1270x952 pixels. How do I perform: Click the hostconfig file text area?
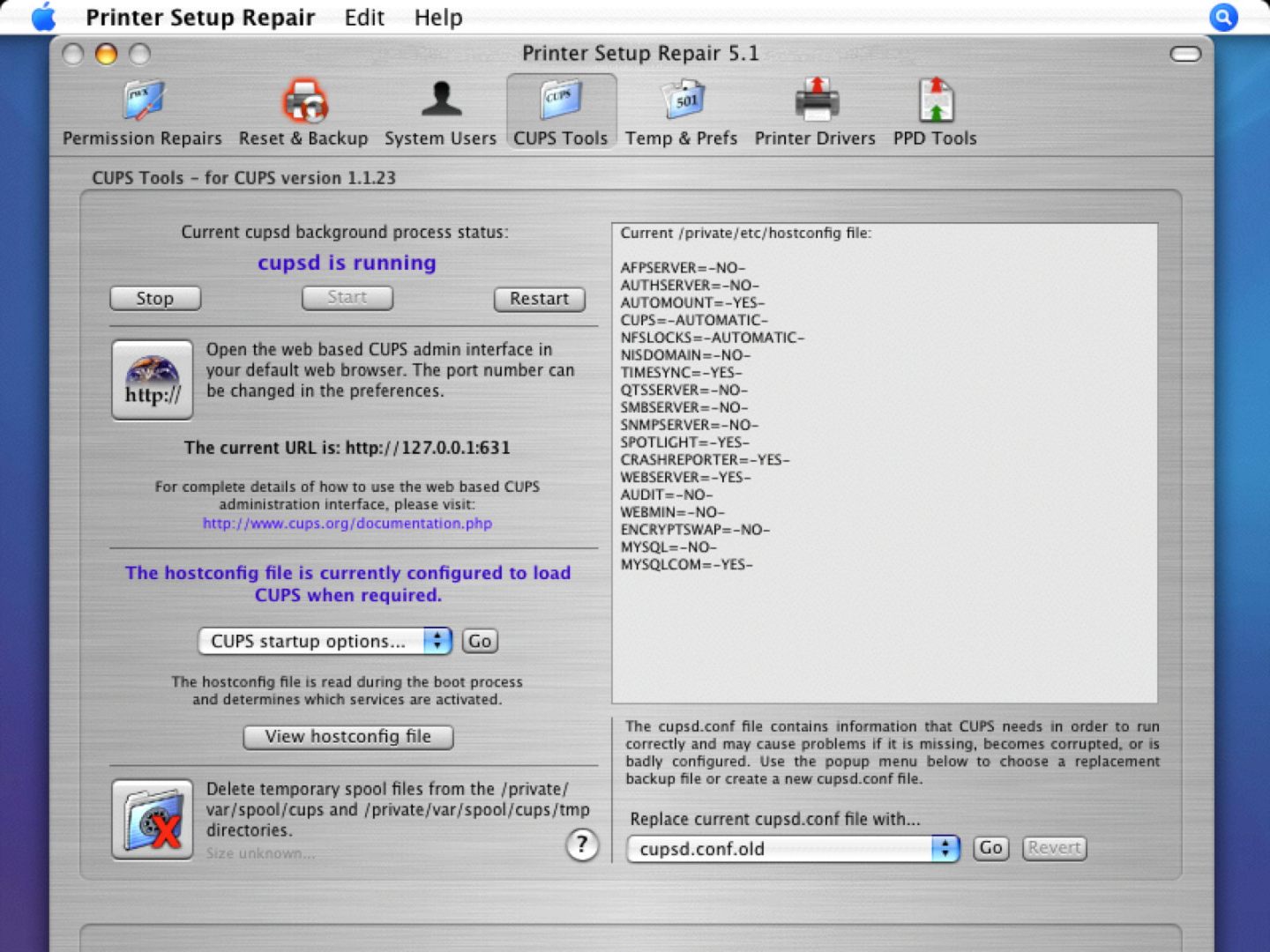pyautogui.click(x=885, y=464)
